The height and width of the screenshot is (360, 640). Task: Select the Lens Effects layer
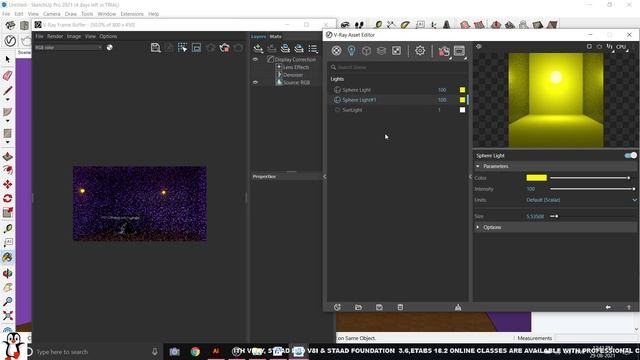[x=296, y=67]
